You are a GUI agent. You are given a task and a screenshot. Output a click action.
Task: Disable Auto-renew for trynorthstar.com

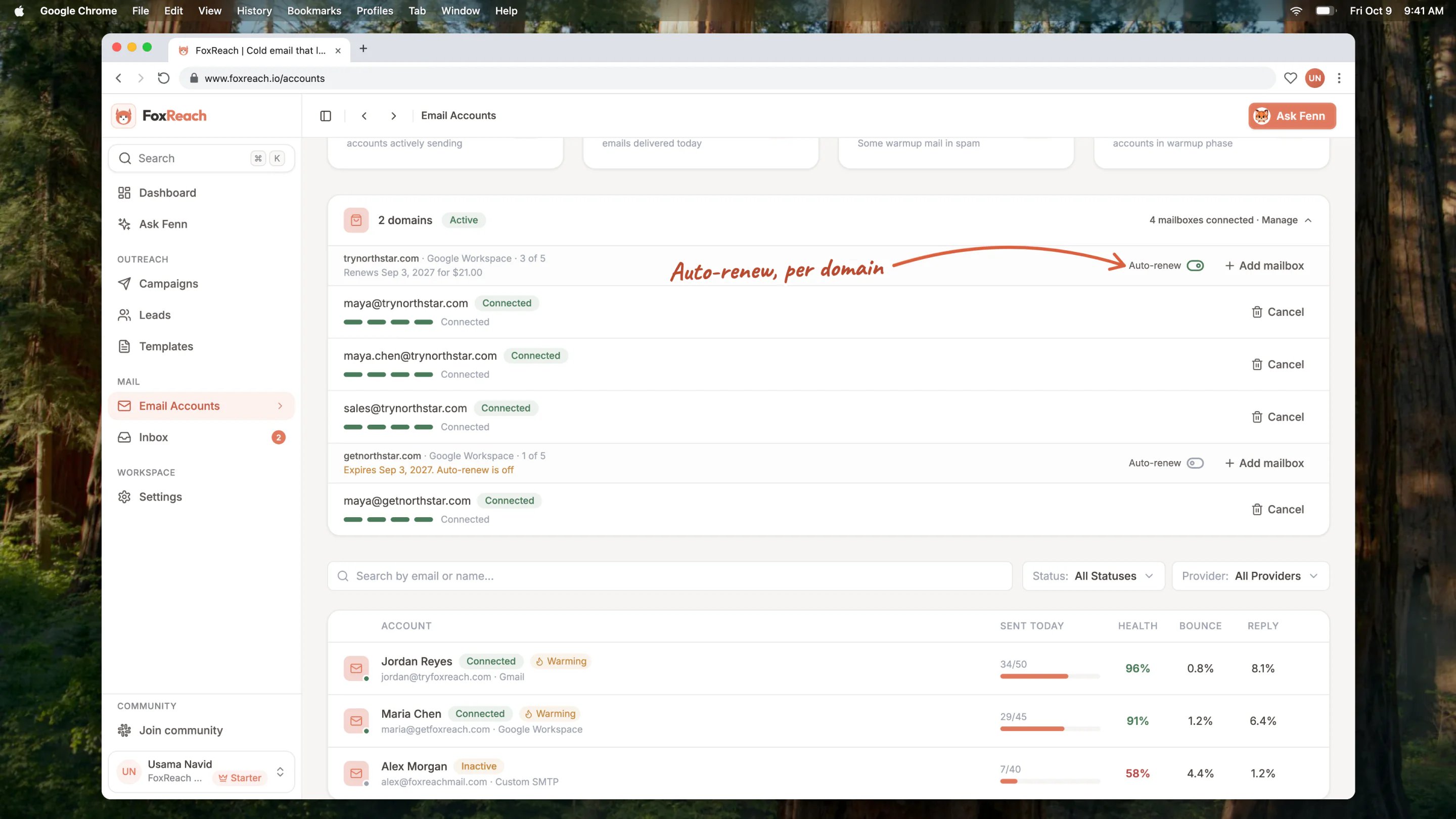pyautogui.click(x=1195, y=265)
